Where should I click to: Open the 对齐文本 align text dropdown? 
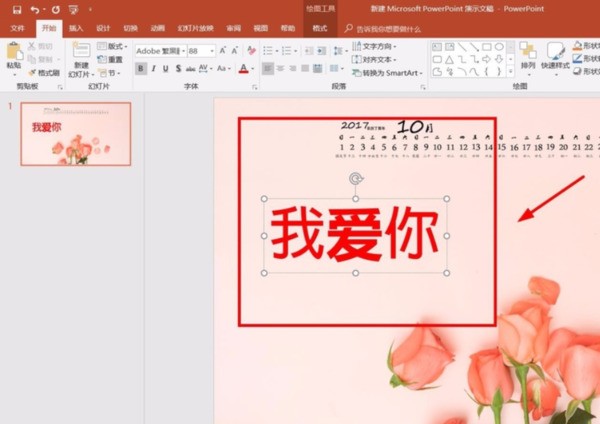(374, 60)
